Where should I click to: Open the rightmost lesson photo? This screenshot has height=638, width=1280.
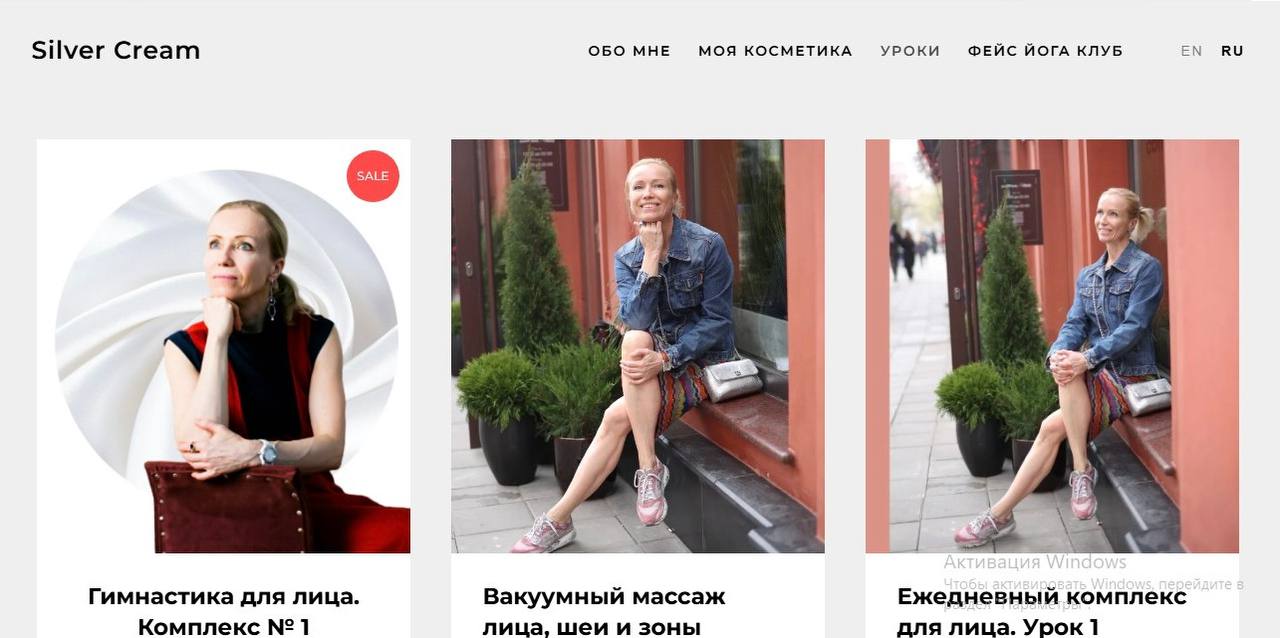coord(1052,346)
